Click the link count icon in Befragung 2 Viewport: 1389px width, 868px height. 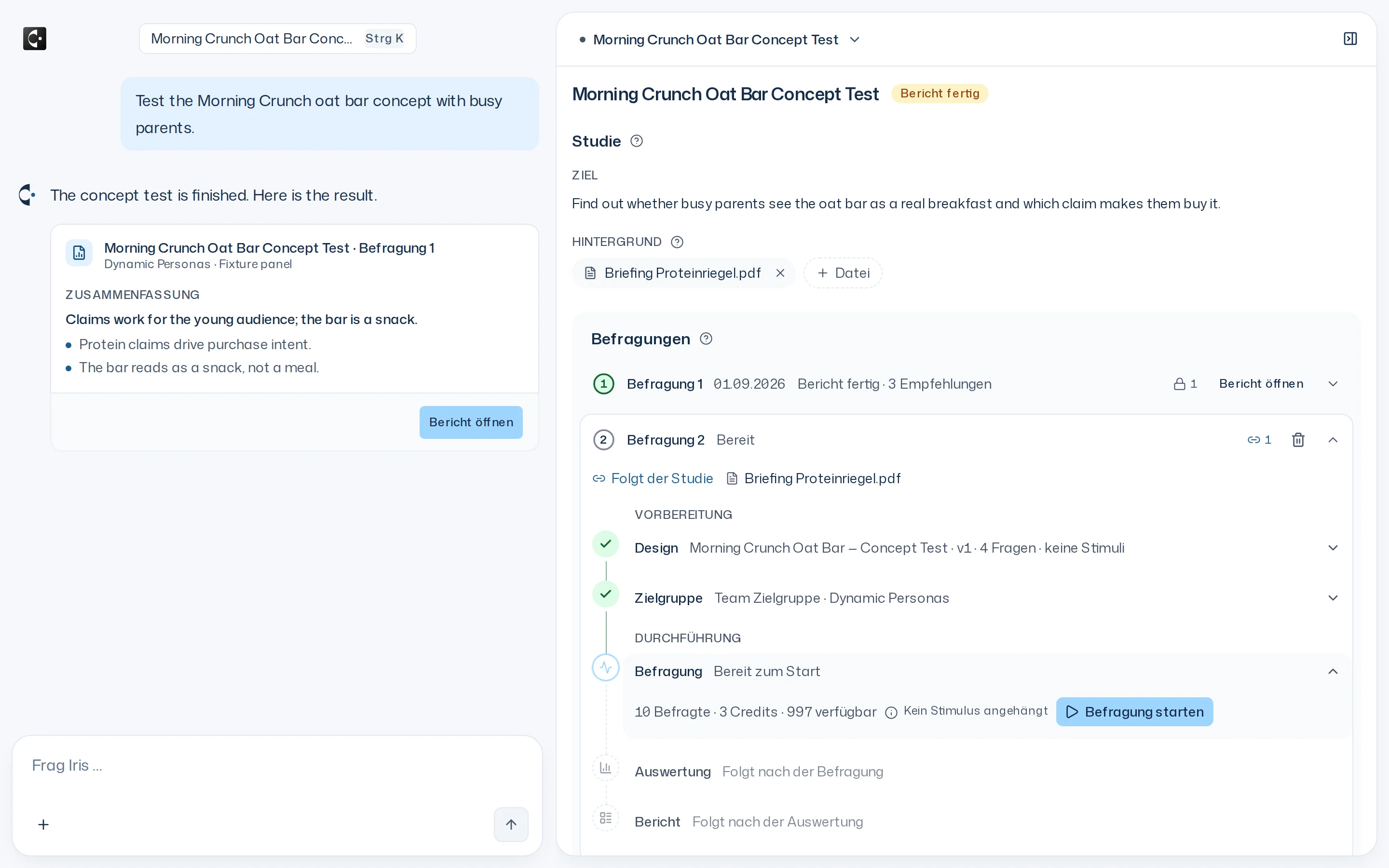point(1253,440)
